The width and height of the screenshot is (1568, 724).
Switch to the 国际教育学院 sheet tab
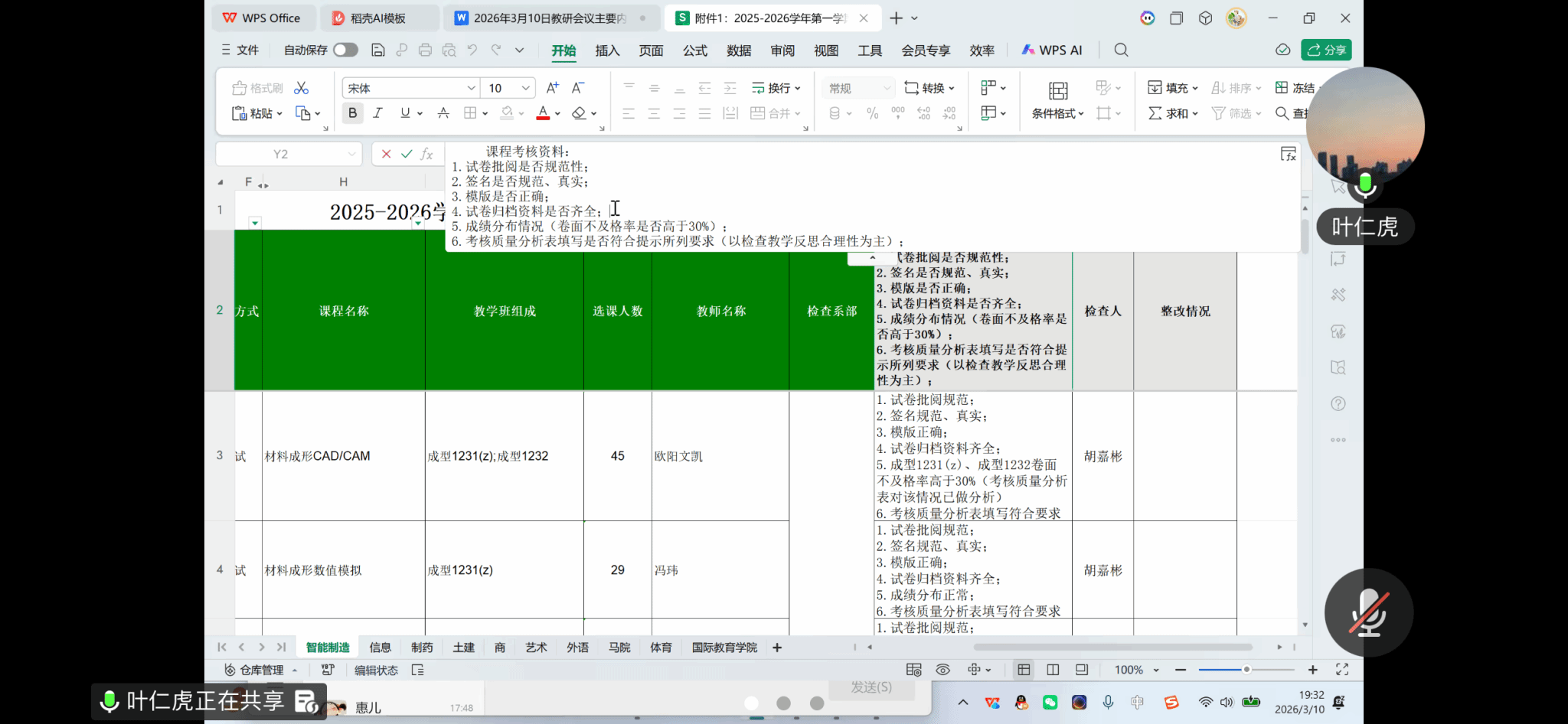tap(724, 647)
